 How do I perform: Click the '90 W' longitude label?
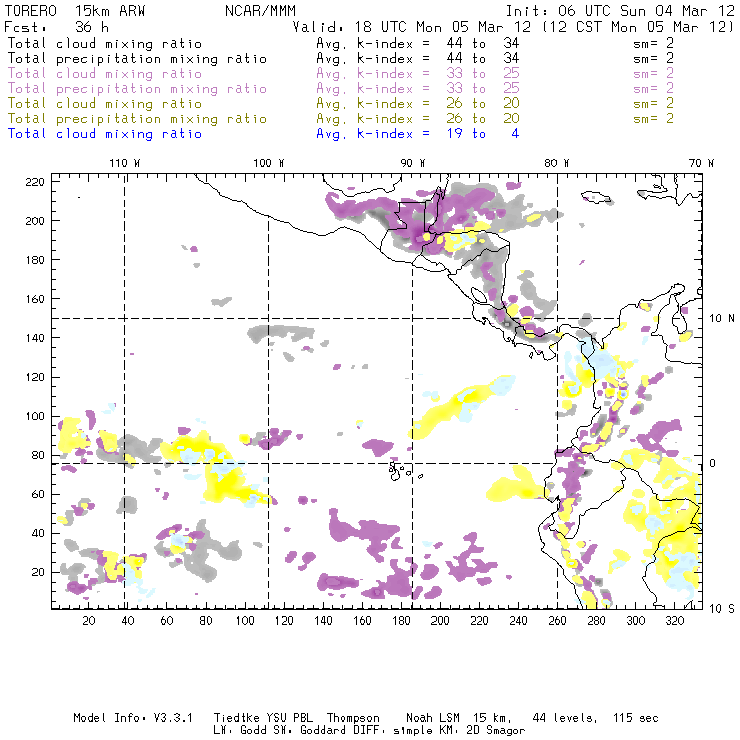click(x=413, y=163)
